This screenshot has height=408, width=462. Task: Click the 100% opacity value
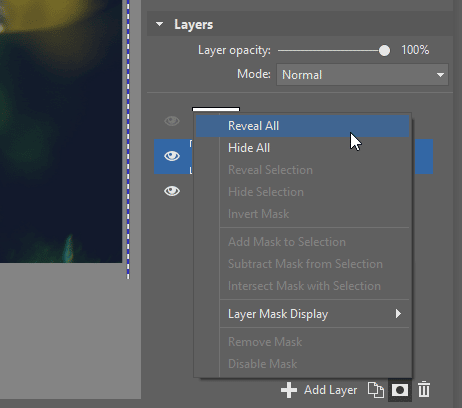415,50
